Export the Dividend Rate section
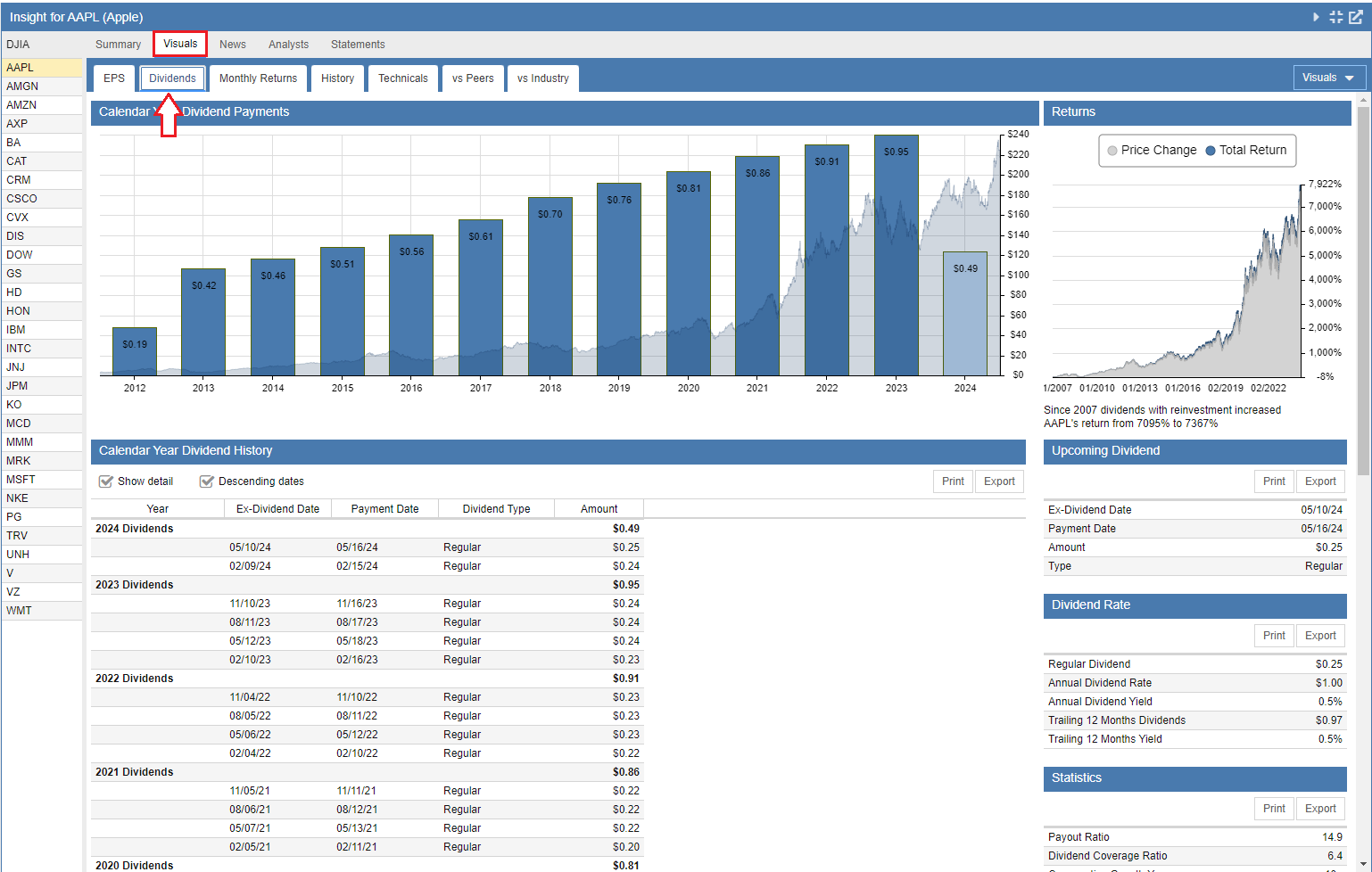Viewport: 1372px width, 872px height. (1320, 636)
